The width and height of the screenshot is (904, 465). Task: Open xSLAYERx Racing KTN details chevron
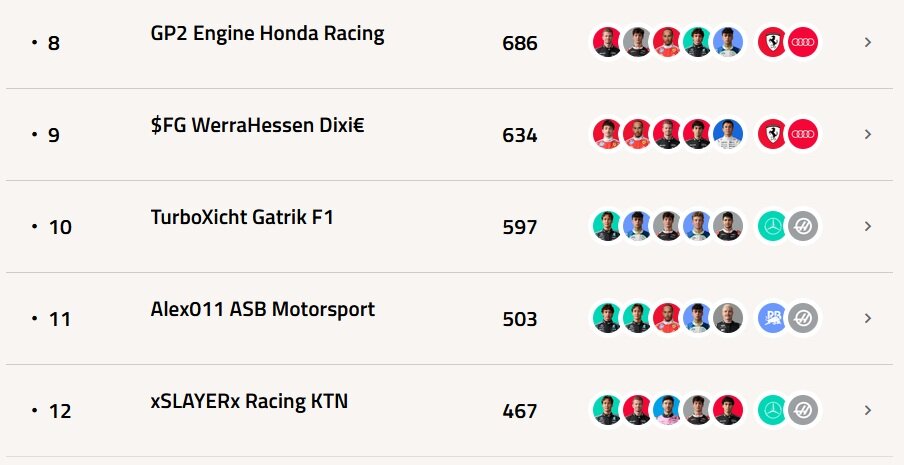click(867, 410)
